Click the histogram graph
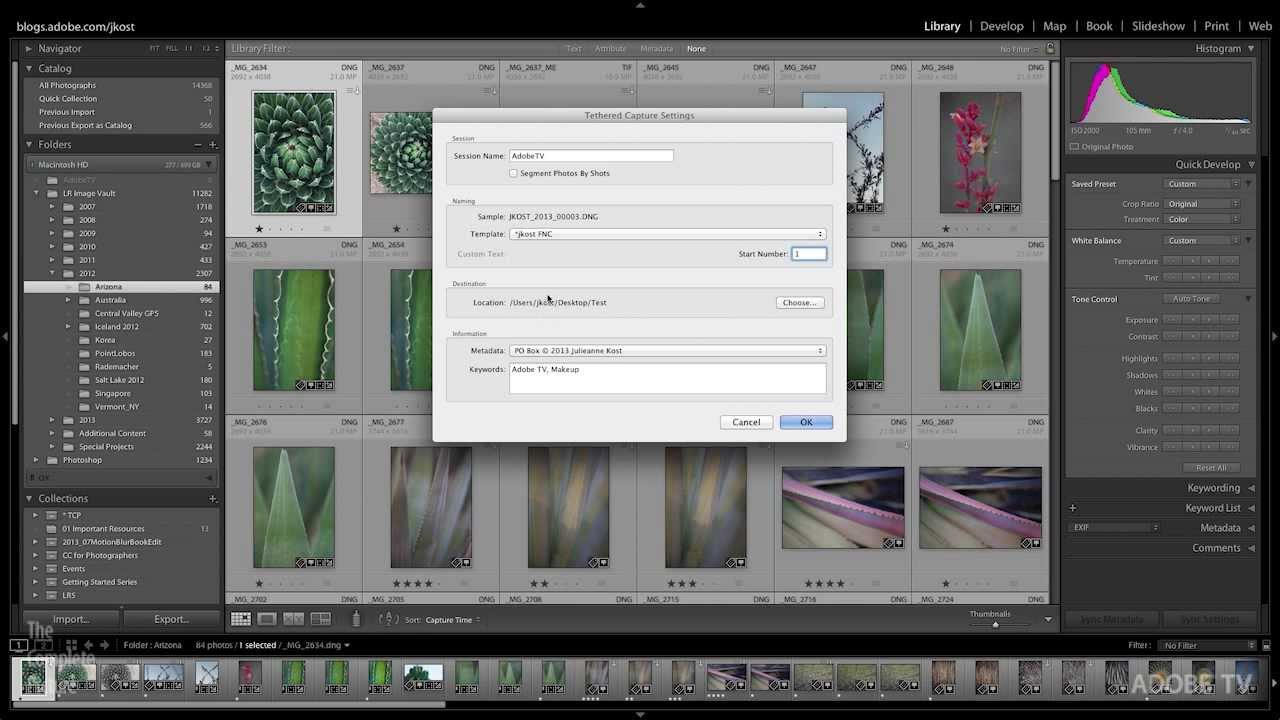This screenshot has height=720, width=1280. (1160, 93)
